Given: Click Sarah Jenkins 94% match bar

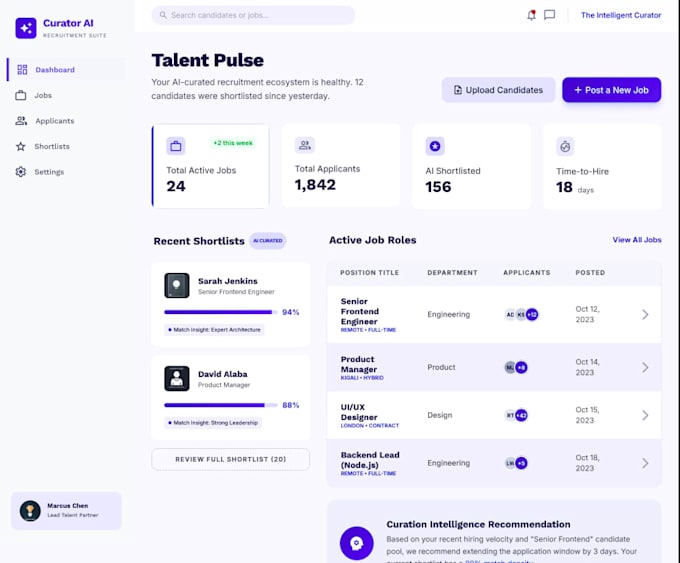Looking at the screenshot, I should click(221, 312).
